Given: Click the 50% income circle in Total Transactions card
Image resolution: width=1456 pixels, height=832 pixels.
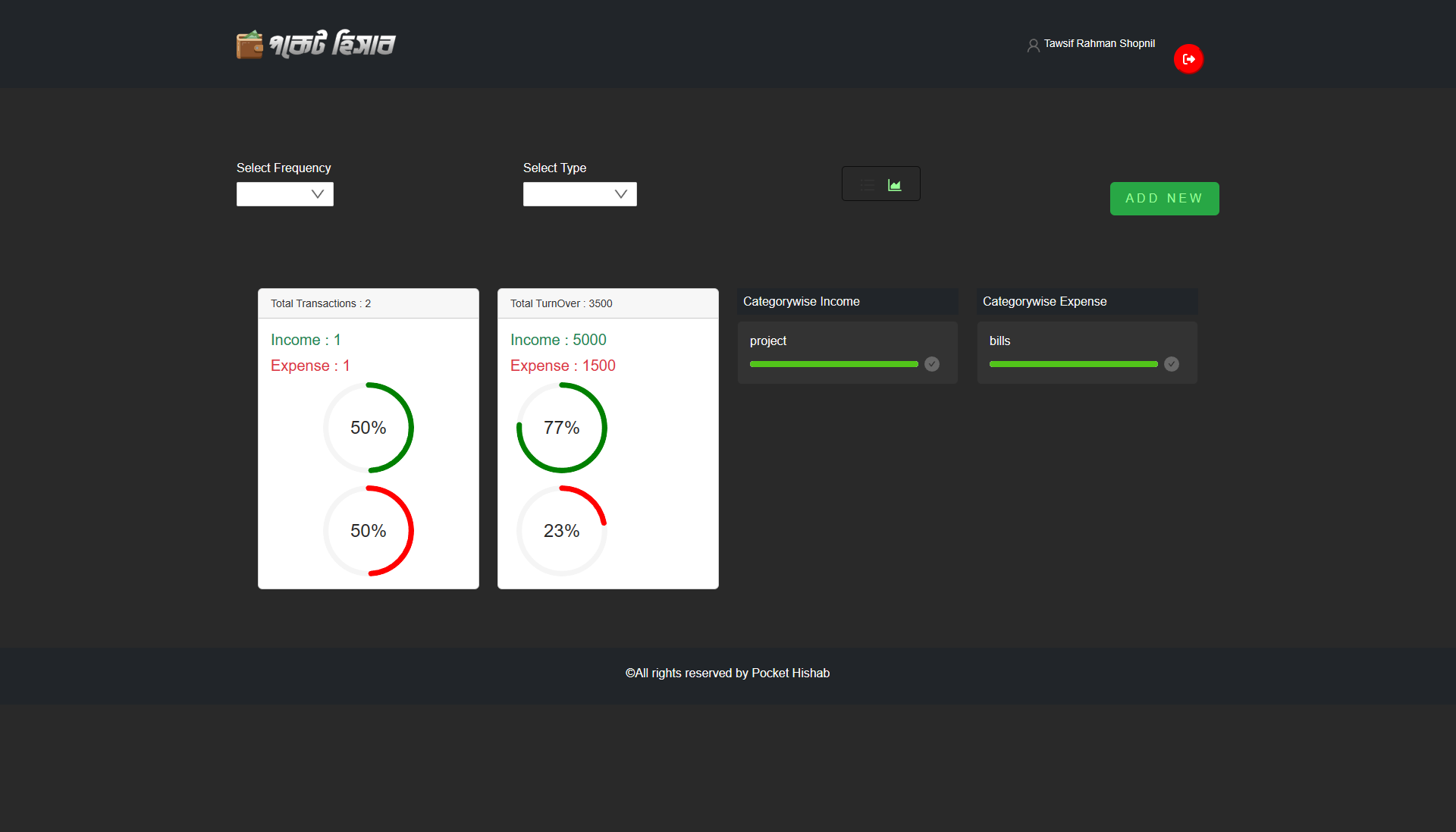Looking at the screenshot, I should 369,427.
